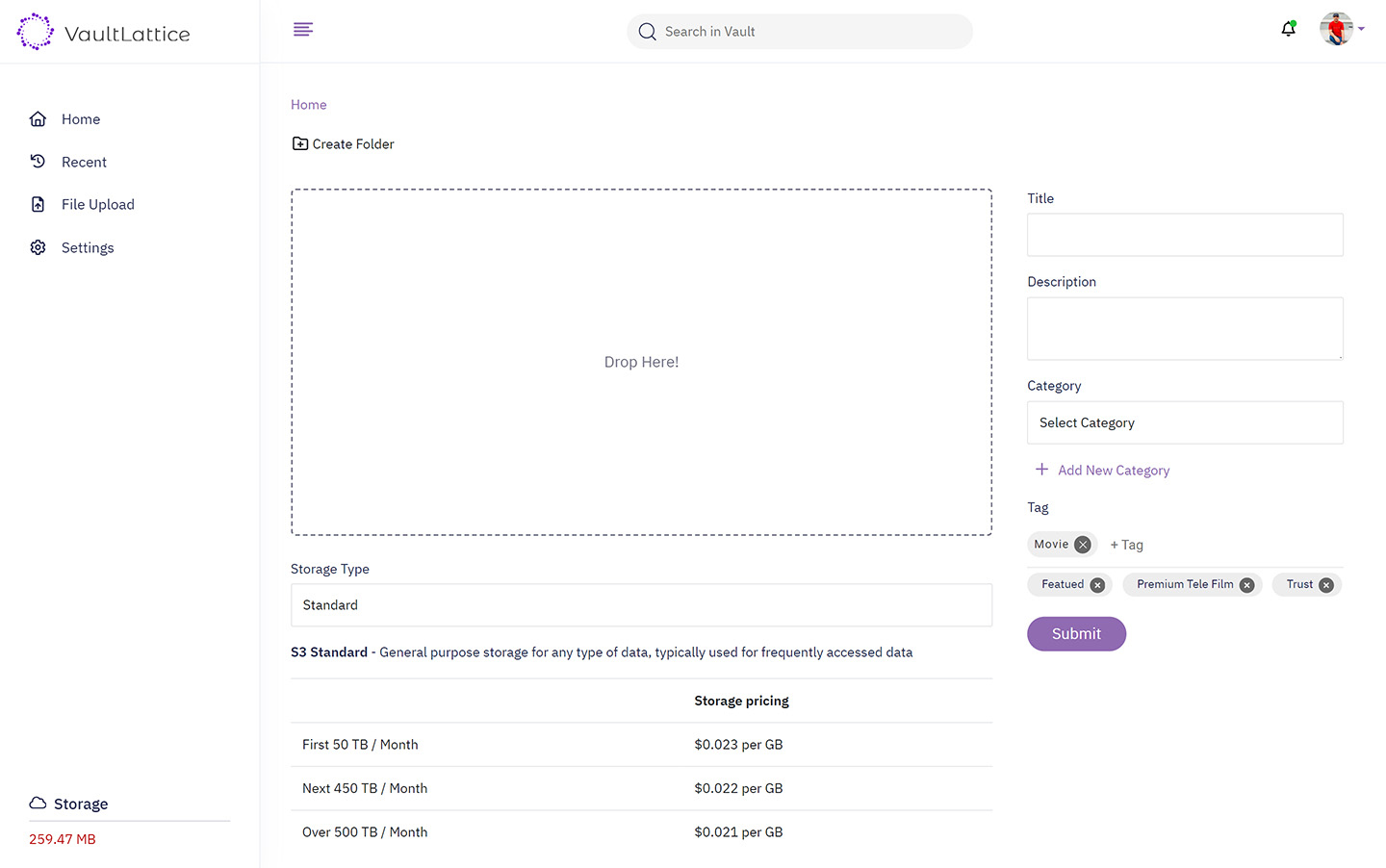Open the notifications bell
1386x868 pixels.
click(x=1288, y=30)
